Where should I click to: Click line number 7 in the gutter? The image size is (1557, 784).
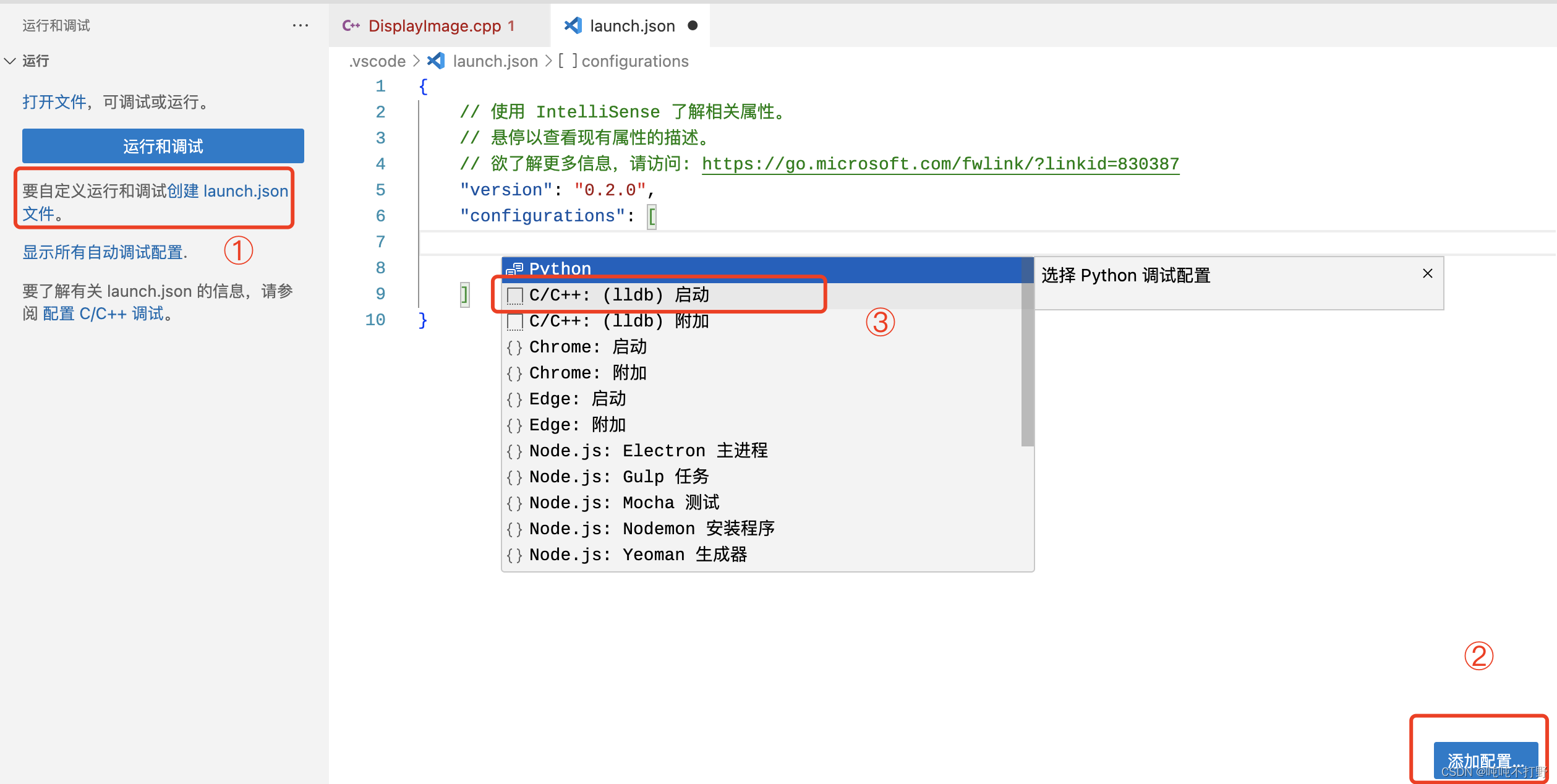point(380,242)
